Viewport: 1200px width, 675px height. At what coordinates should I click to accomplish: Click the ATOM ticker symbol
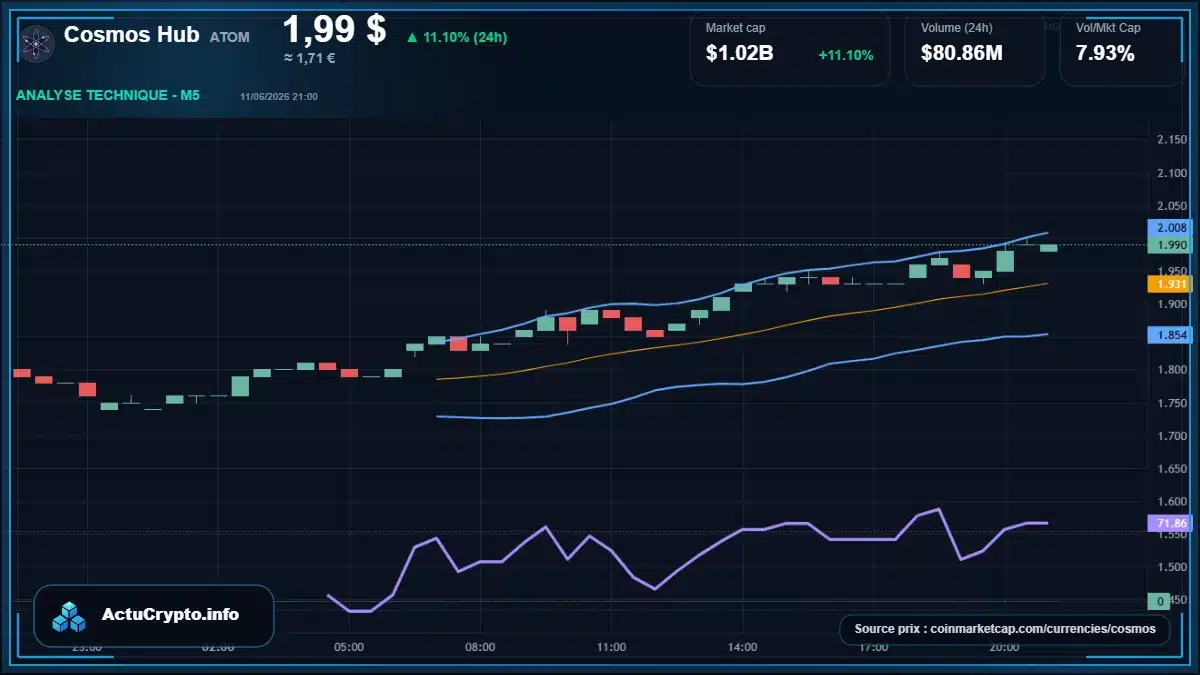[230, 37]
